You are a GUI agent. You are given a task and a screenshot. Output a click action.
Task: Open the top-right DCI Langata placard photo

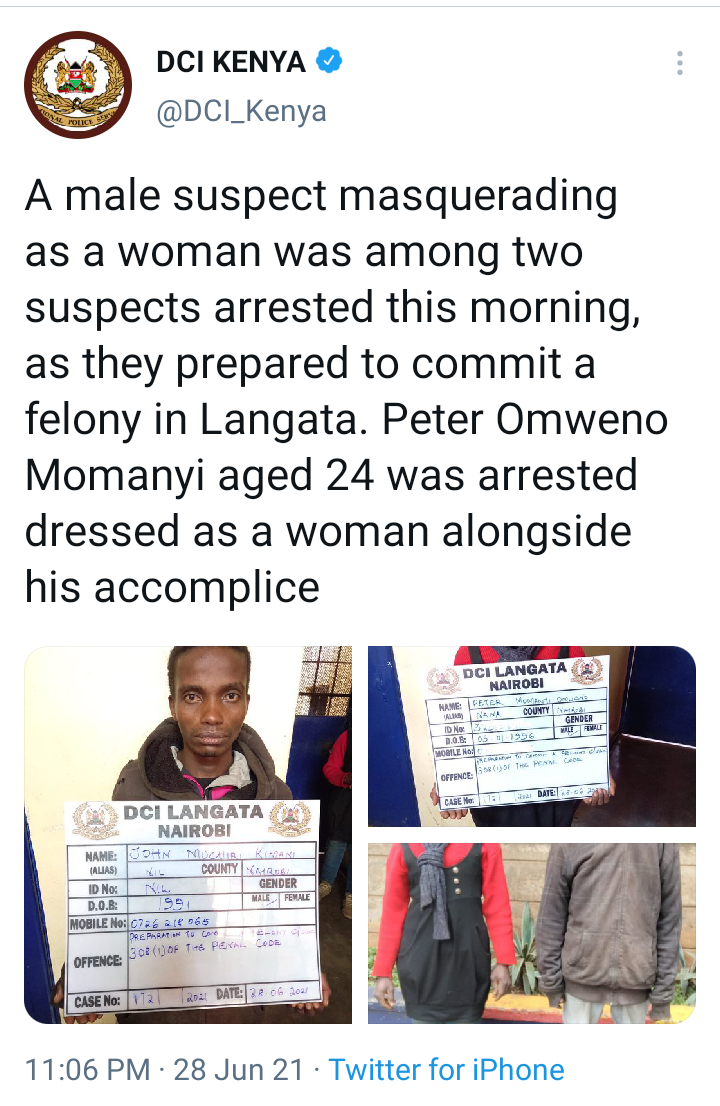coord(532,736)
